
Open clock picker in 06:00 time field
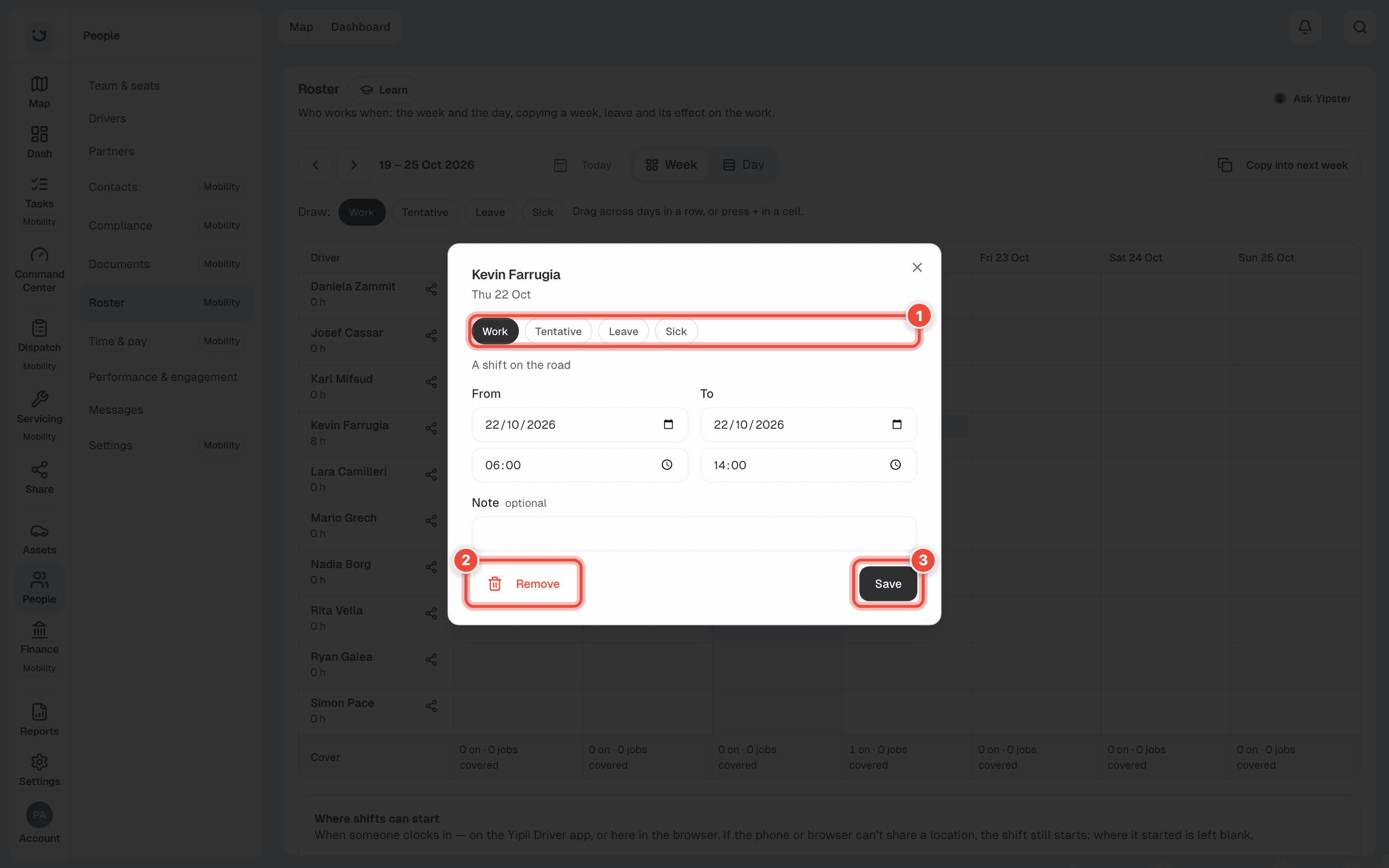point(667,465)
